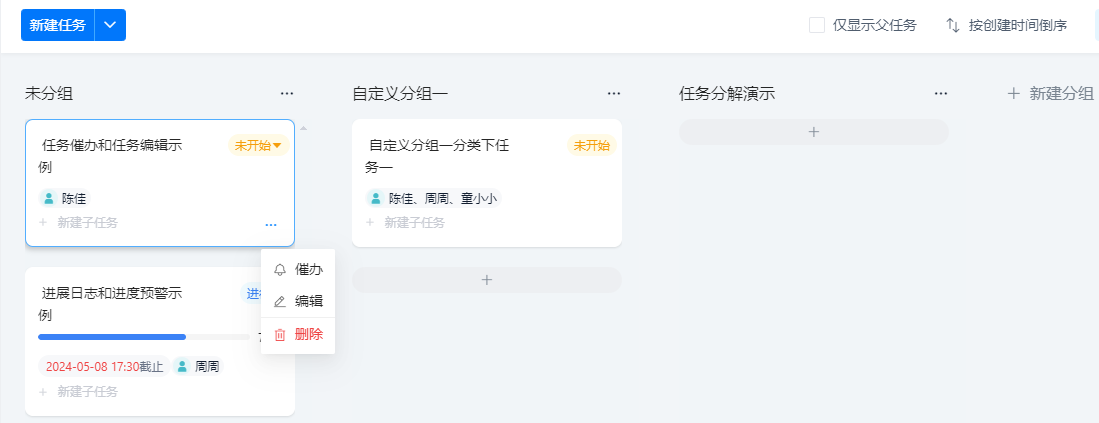Screen dimensions: 1099x423
Task: Click the bell icon next to 催办
Action: [280, 270]
